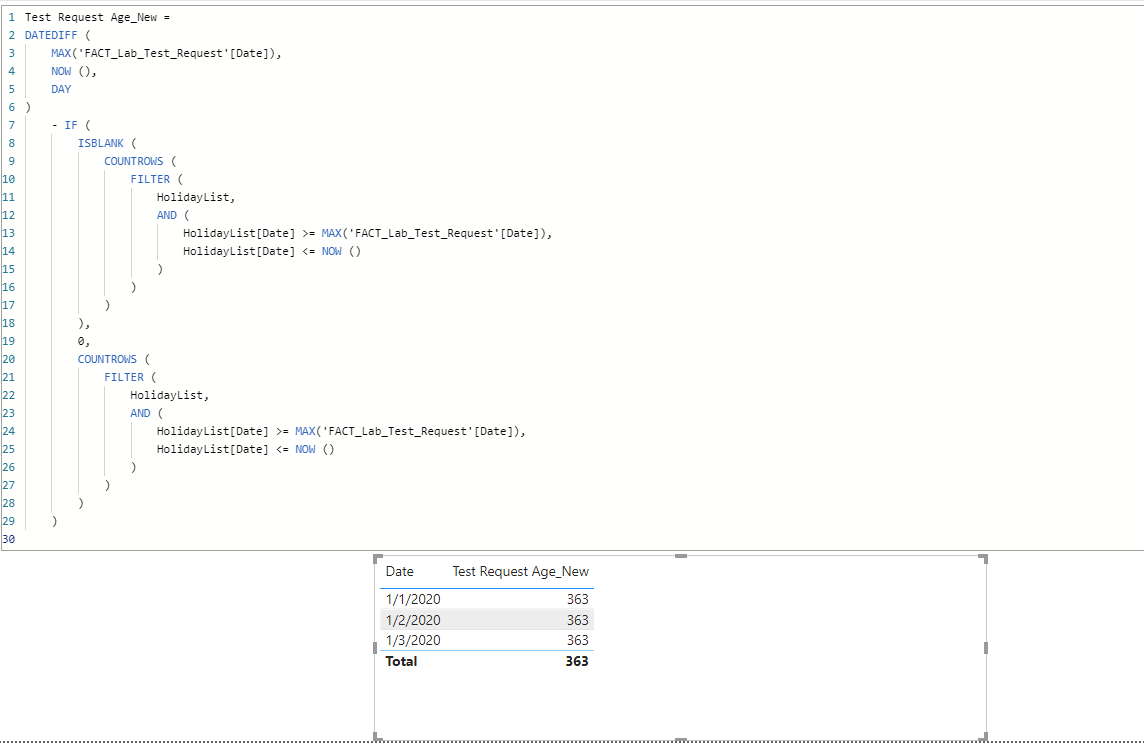This screenshot has width=1144, height=750.
Task: Click HolidayList[Date] on line 13
Action: click(x=239, y=233)
